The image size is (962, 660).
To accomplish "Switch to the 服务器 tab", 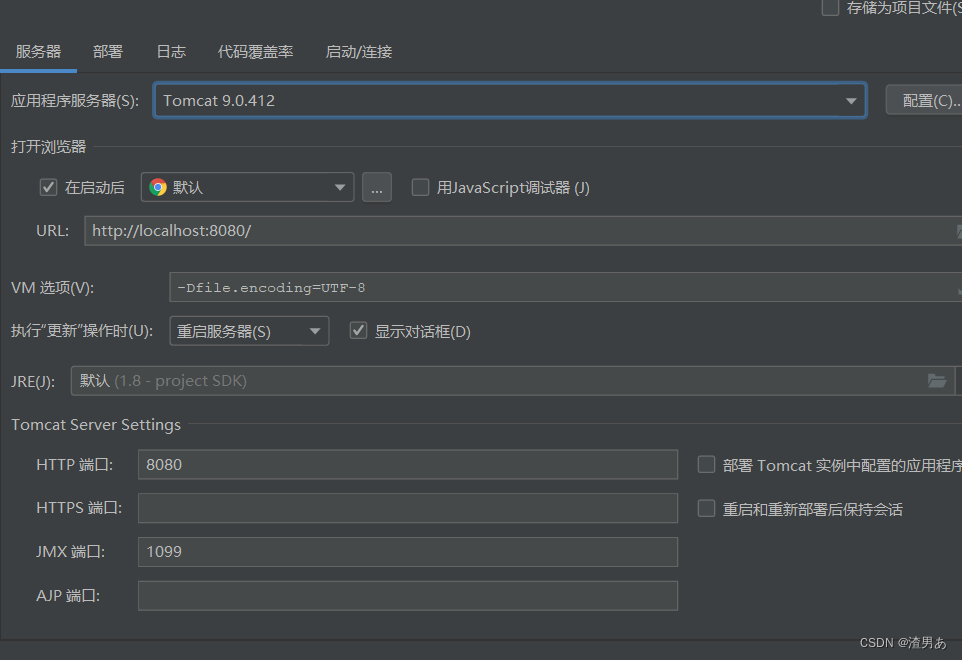I will tap(38, 52).
